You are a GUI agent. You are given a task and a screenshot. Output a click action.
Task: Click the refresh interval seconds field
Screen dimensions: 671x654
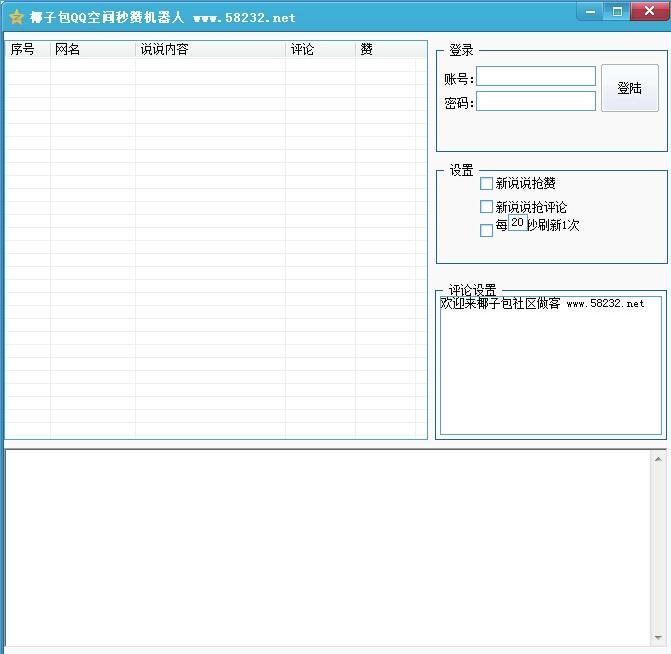517,223
